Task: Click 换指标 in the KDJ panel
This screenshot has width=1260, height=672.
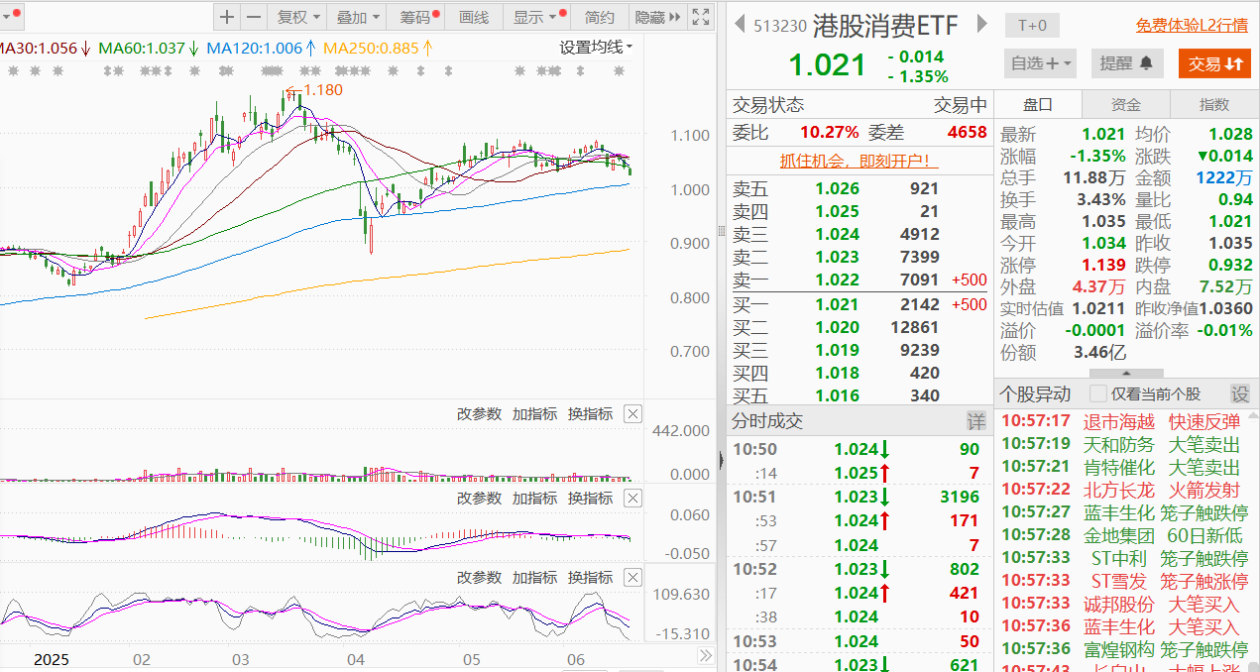Action: point(590,578)
